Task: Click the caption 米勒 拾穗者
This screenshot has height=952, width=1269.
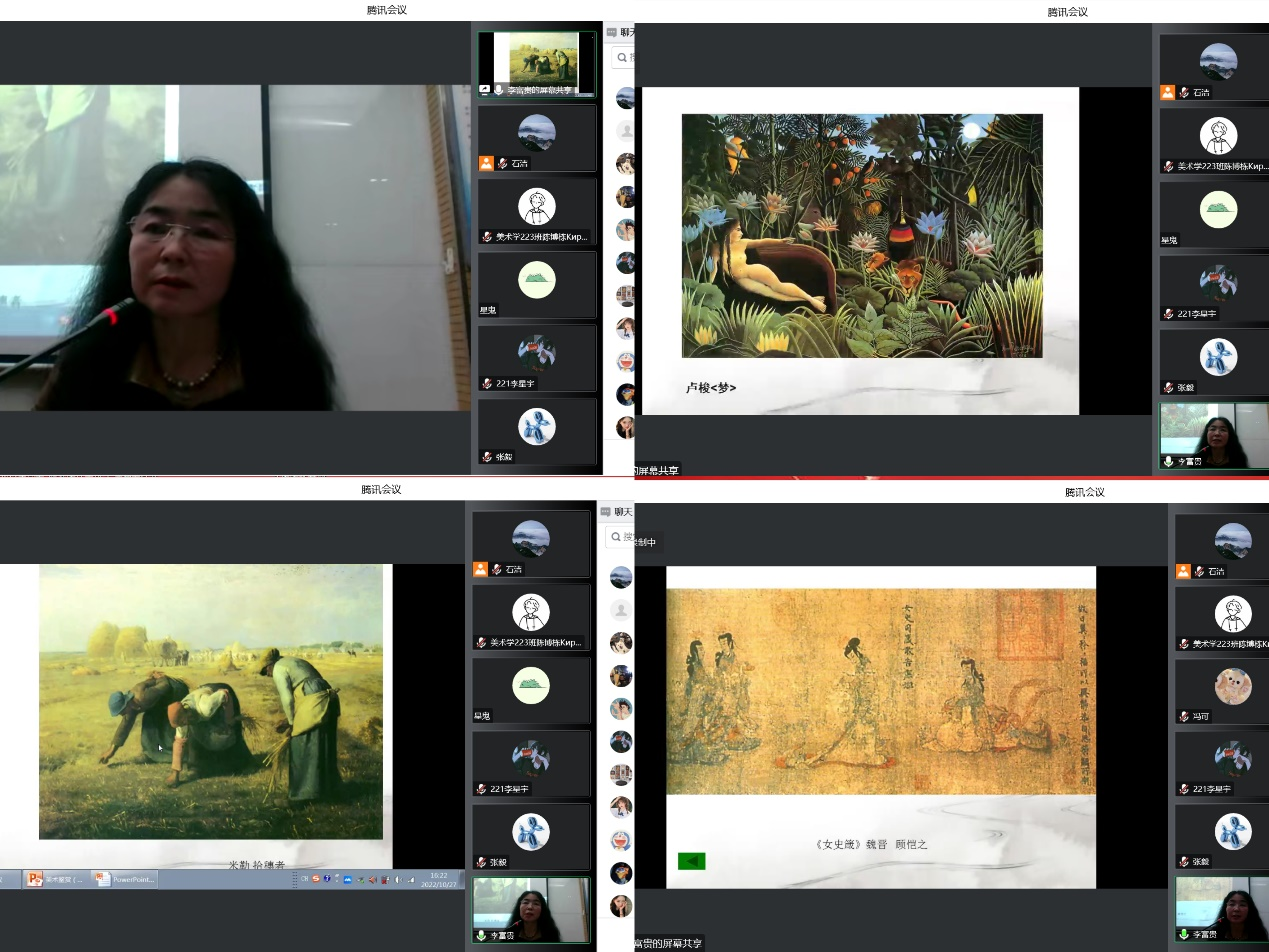Action: point(257,864)
